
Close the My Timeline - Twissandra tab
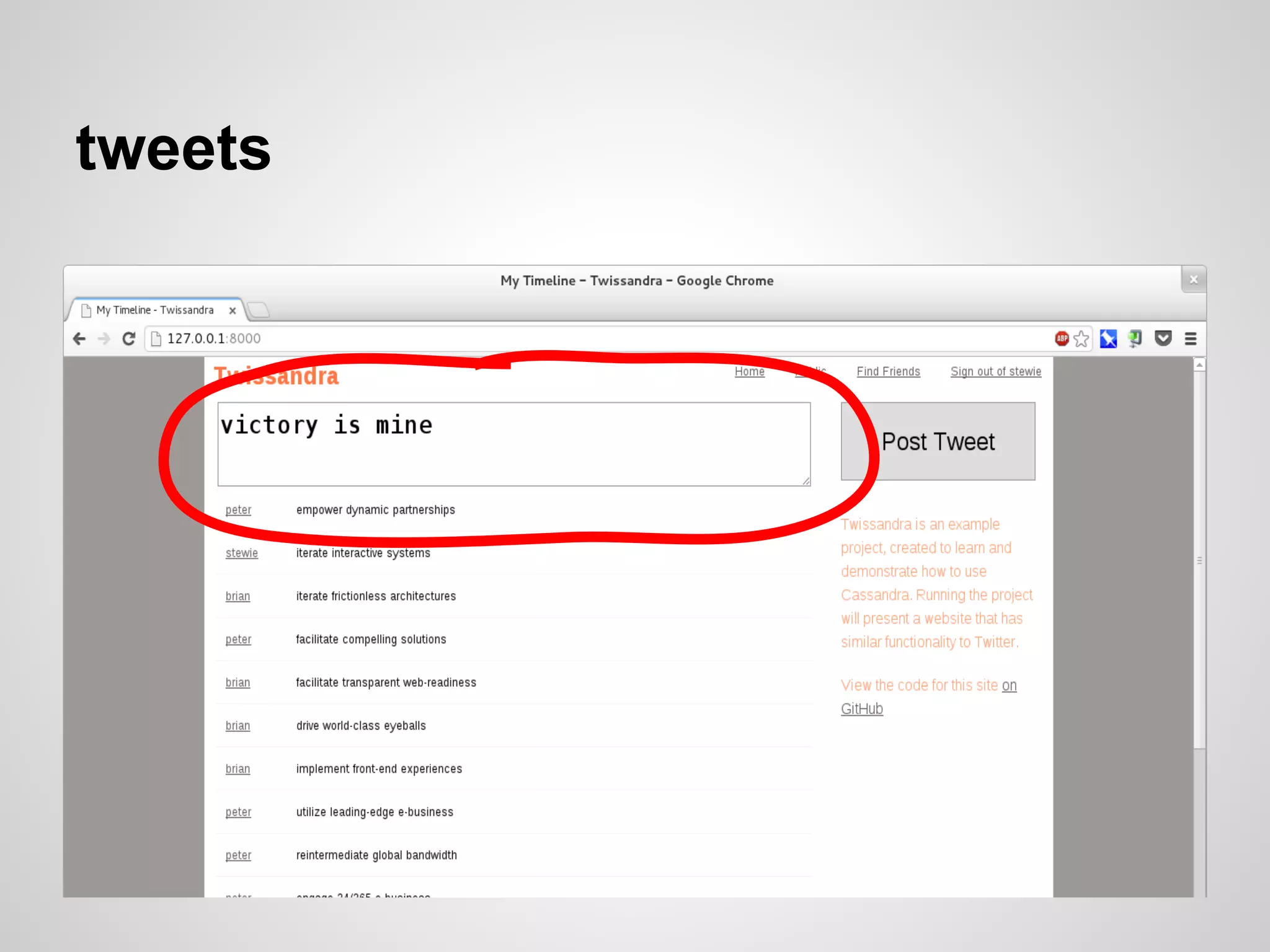[x=233, y=311]
